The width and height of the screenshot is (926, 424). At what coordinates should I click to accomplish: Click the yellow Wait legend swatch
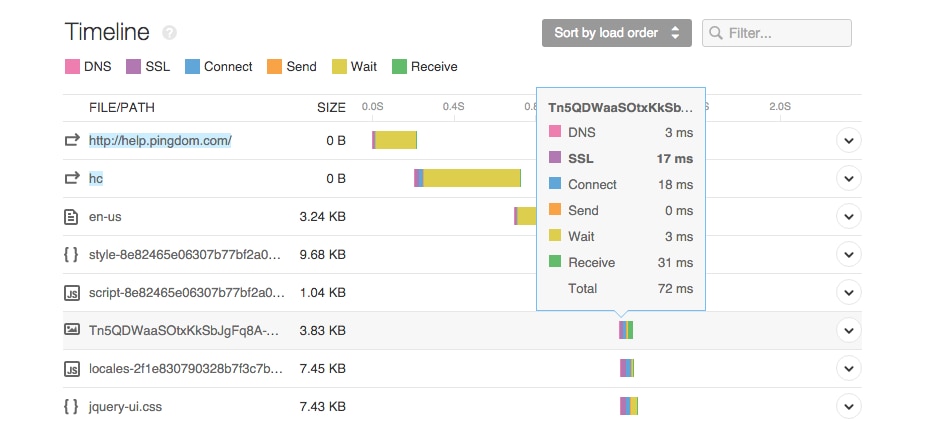tap(340, 67)
